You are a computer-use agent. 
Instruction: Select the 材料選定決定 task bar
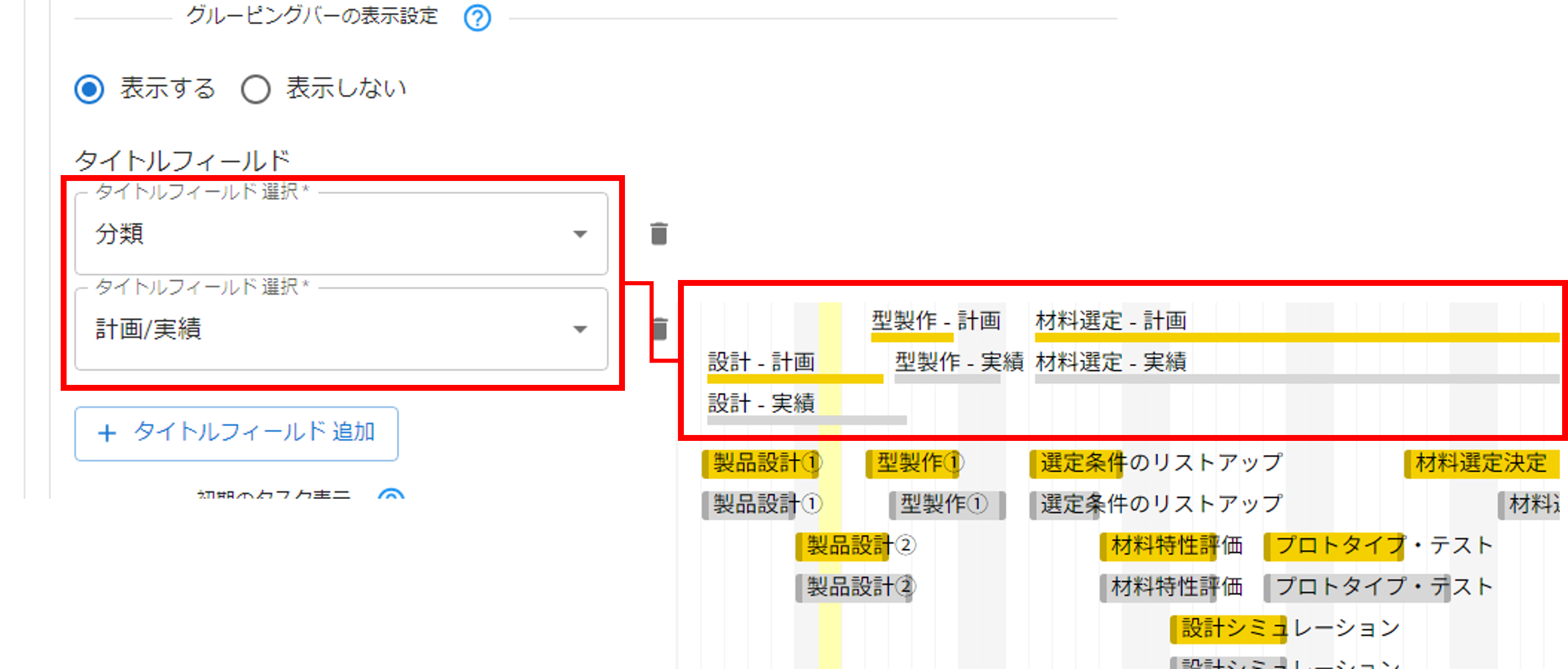(x=1481, y=464)
